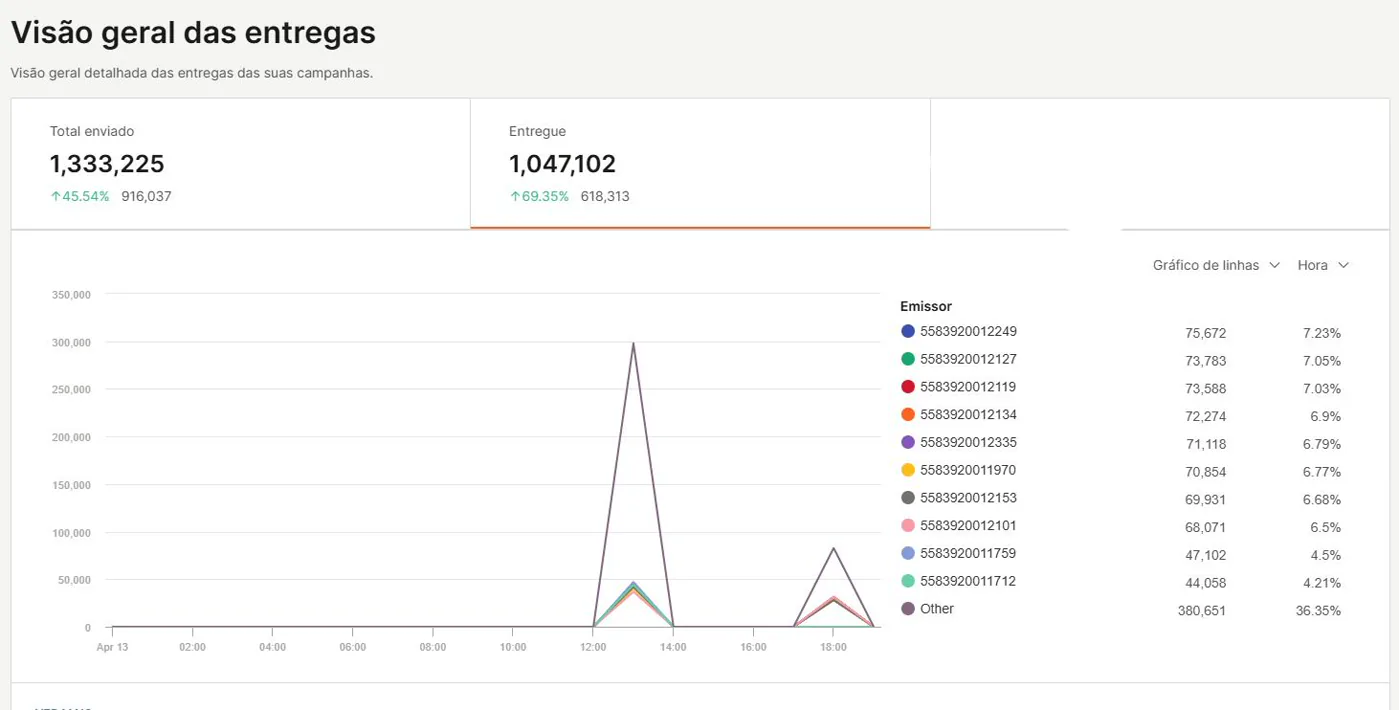Viewport: 1399px width, 710px height.
Task: Click the teal swatch for 5583920011712
Action: [908, 581]
